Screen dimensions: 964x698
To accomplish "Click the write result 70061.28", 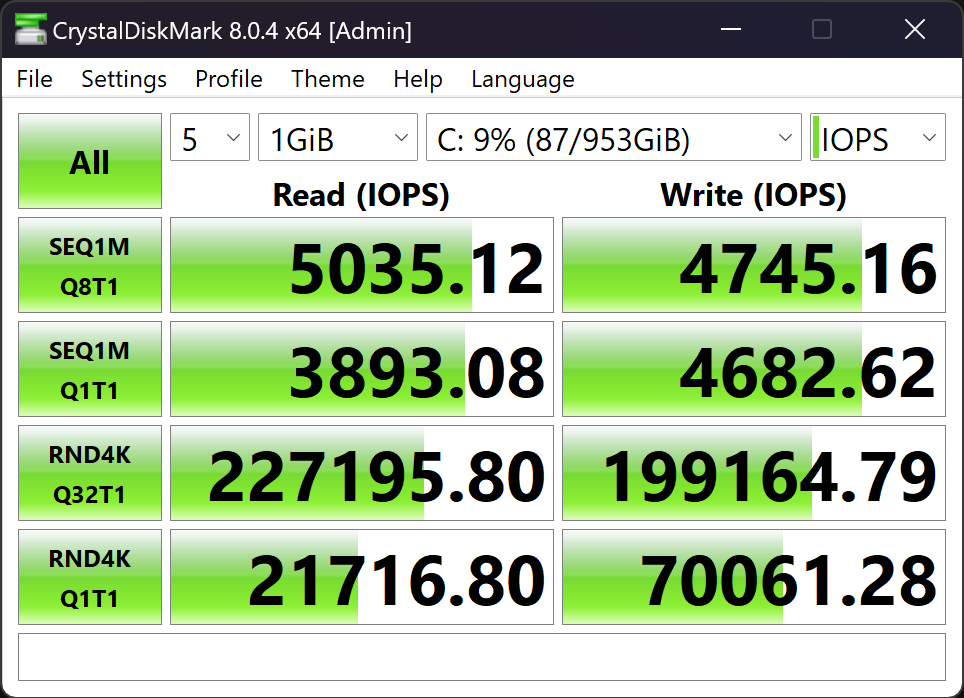I will (x=754, y=577).
